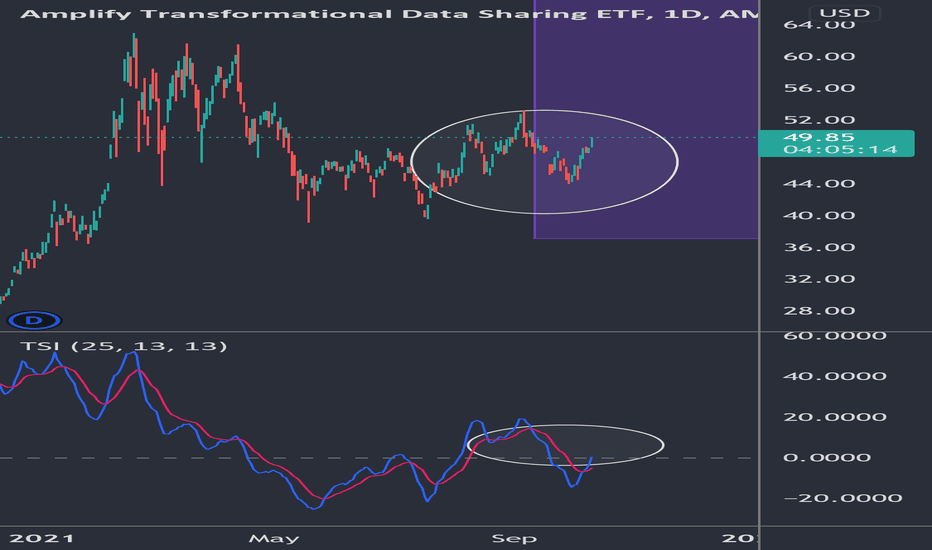Click the 40.0000 TSI axis label
932x550 pixels.
[x=835, y=376]
